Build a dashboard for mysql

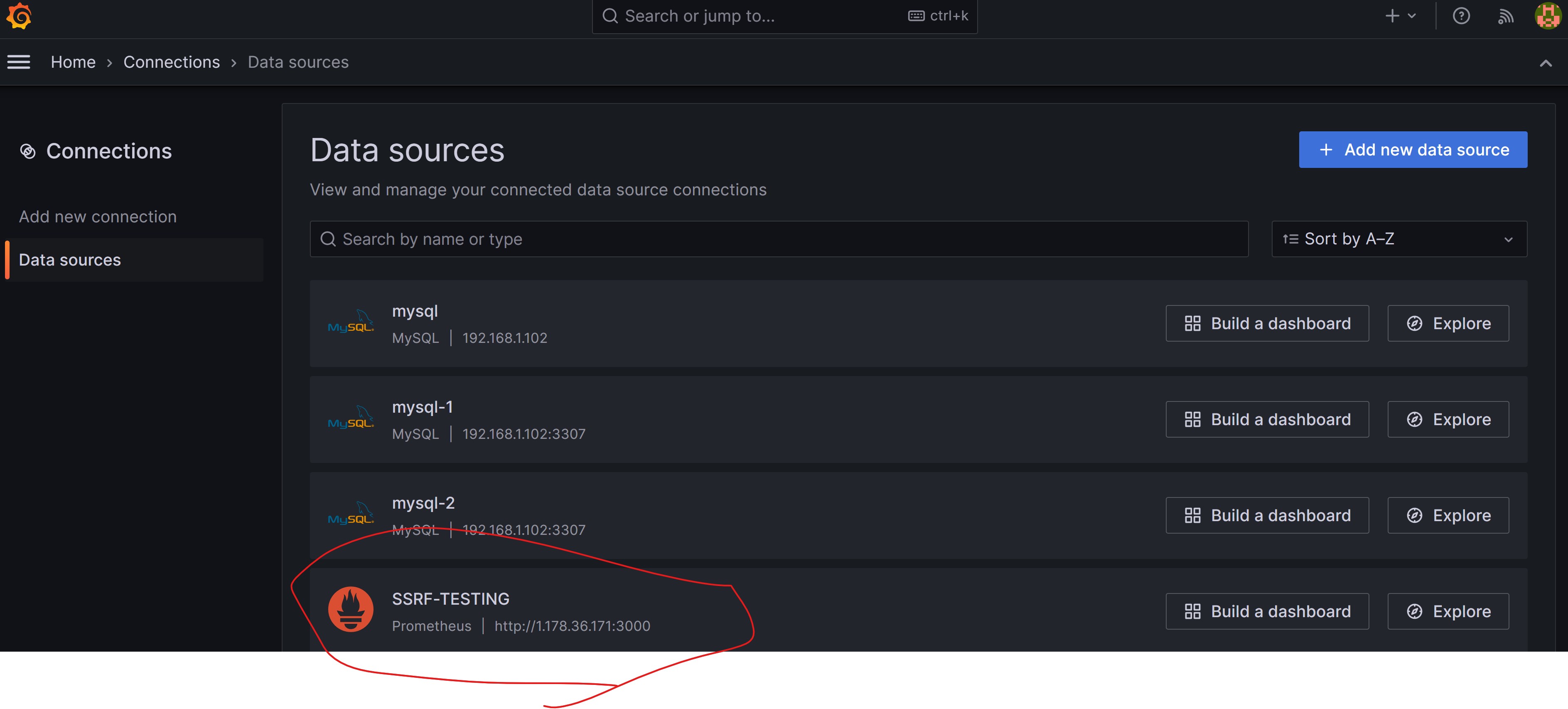(x=1267, y=323)
